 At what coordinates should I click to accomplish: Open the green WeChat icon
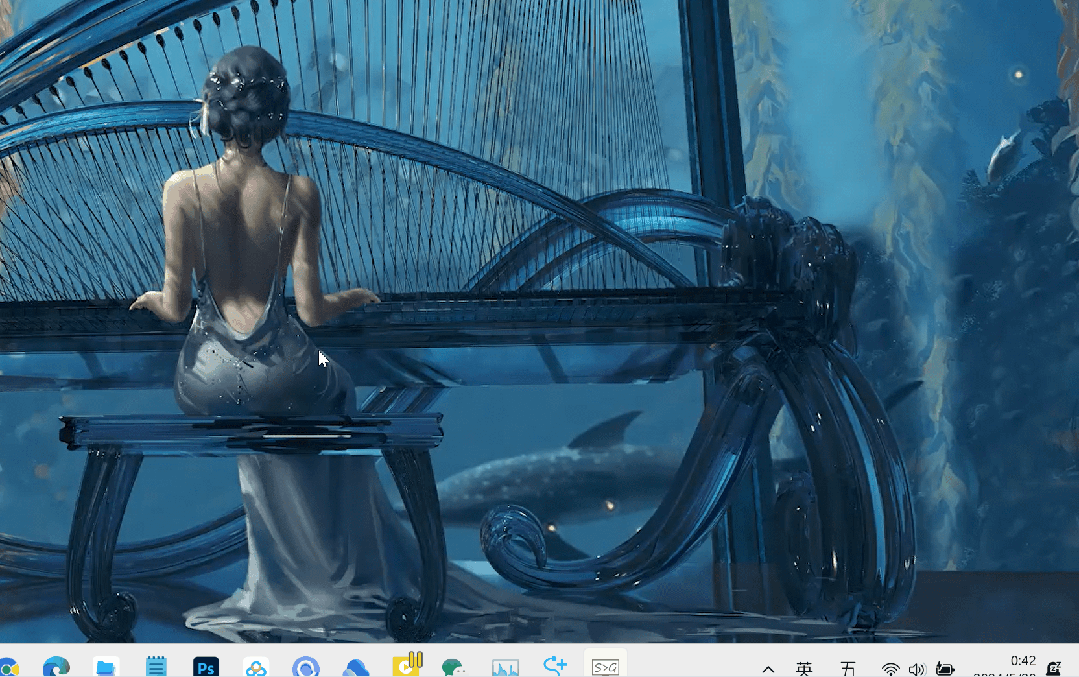click(x=454, y=667)
